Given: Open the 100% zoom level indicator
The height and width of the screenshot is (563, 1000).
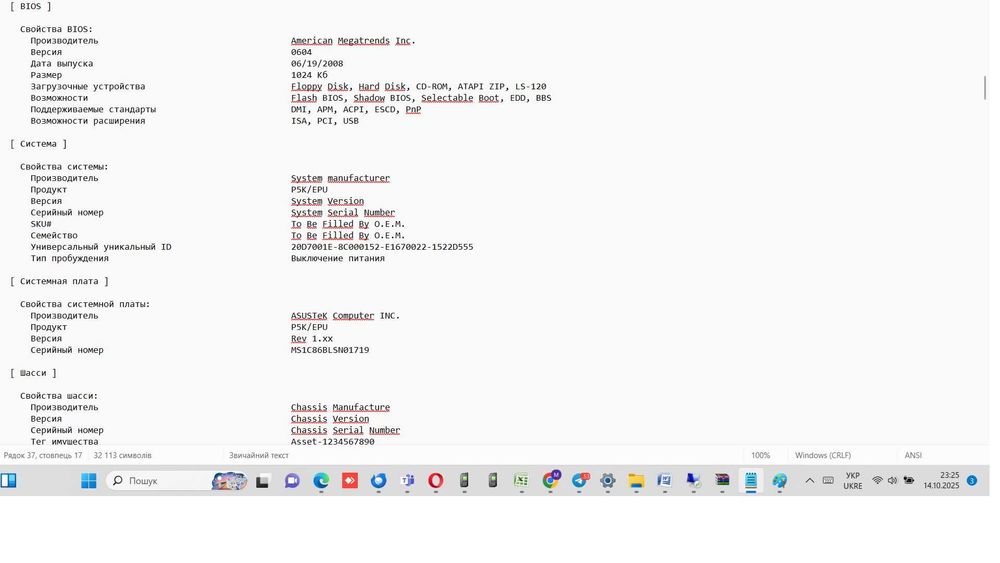Looking at the screenshot, I should tap(760, 455).
